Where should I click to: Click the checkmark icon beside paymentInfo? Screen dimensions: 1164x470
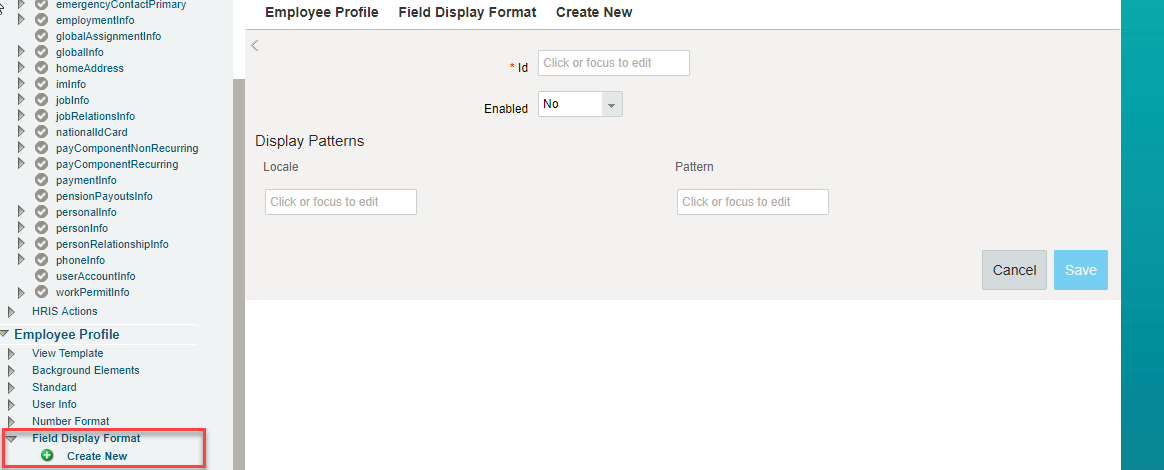pyautogui.click(x=42, y=180)
